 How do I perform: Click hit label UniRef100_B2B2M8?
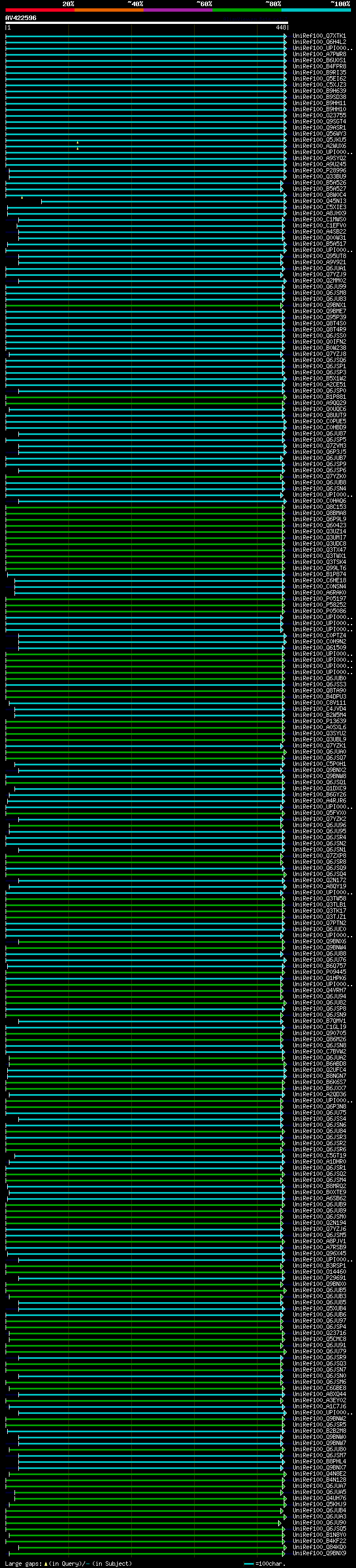pyautogui.click(x=319, y=1431)
